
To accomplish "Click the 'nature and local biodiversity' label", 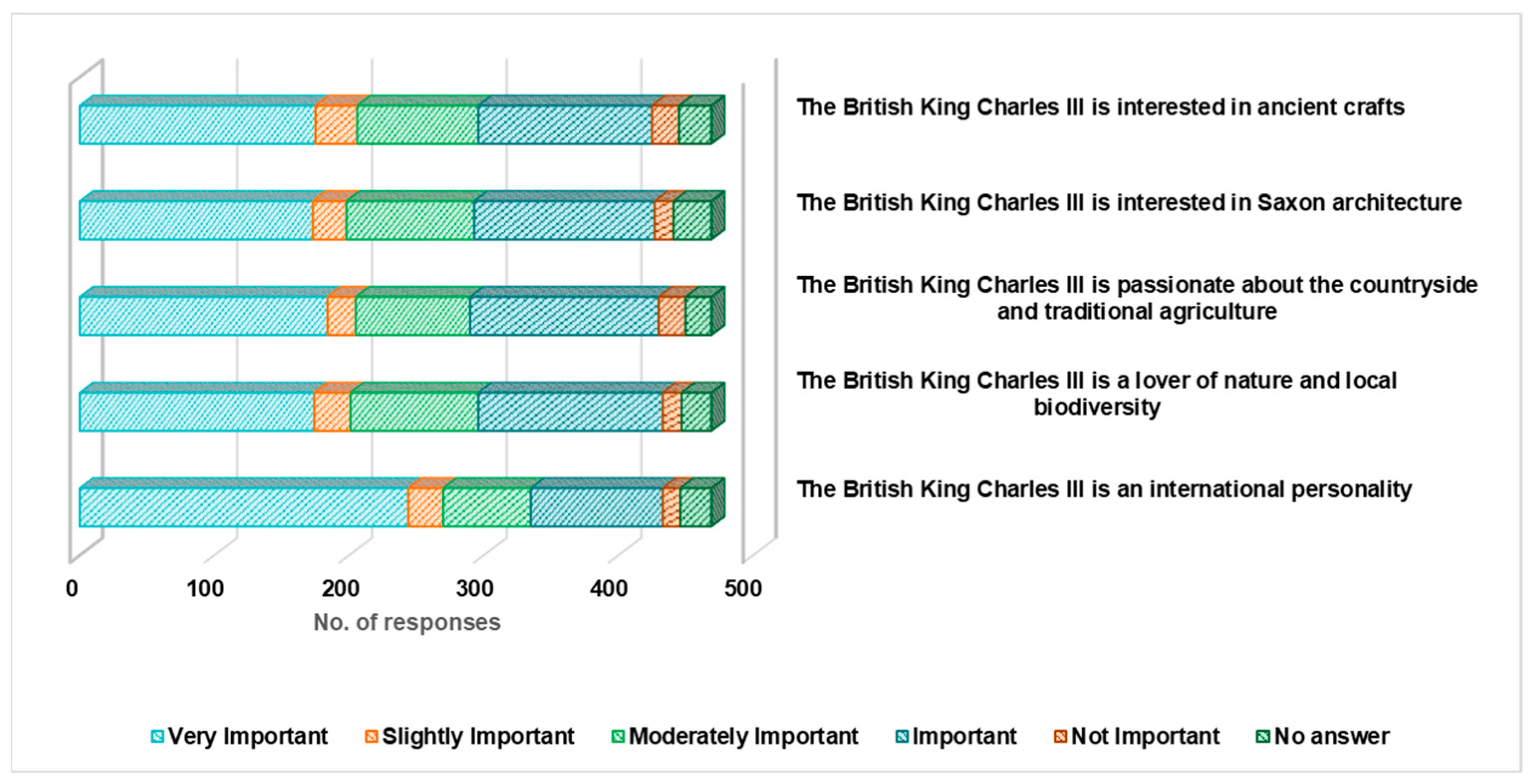I will [x=1096, y=393].
